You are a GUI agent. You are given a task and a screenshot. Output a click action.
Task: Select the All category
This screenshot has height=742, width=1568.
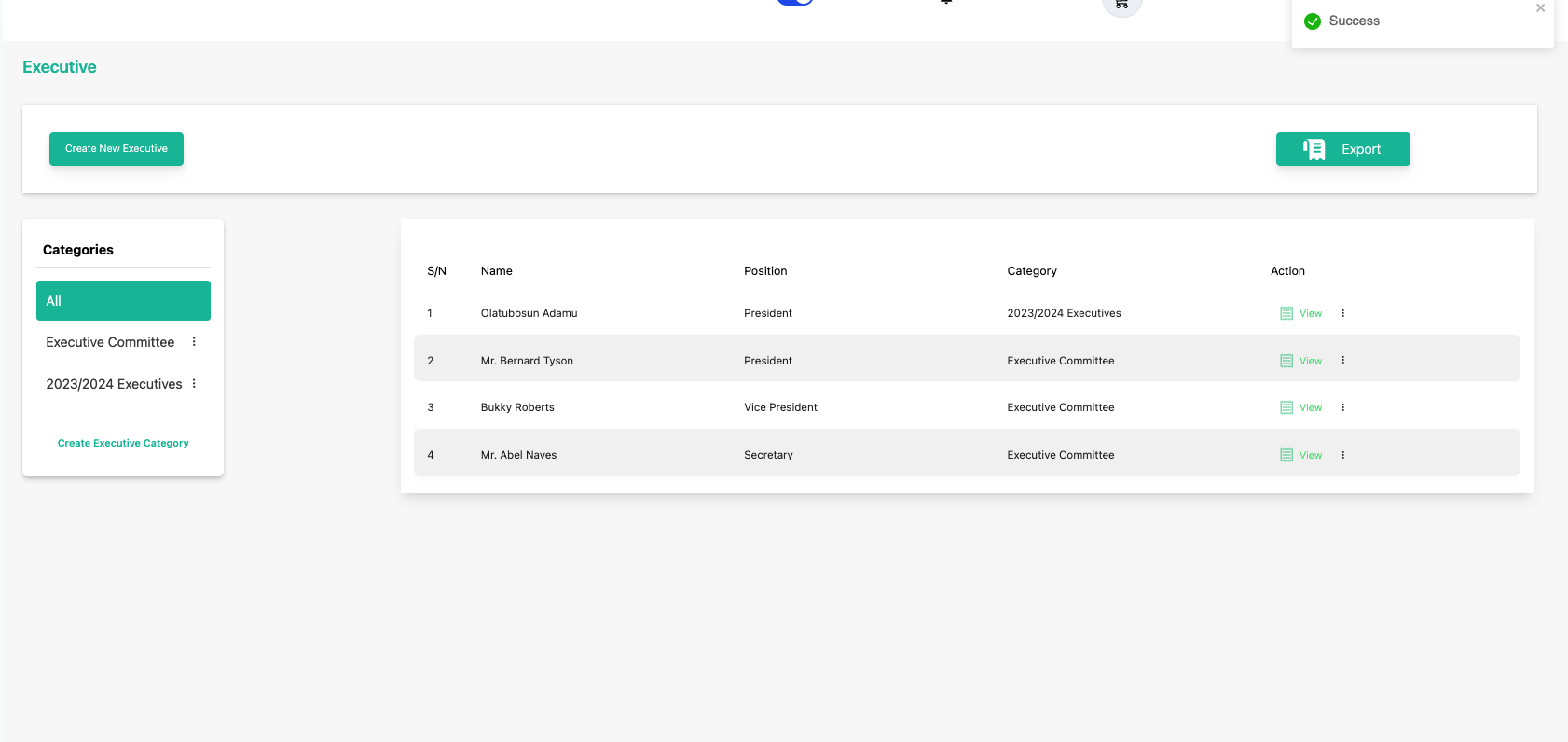pyautogui.click(x=123, y=300)
